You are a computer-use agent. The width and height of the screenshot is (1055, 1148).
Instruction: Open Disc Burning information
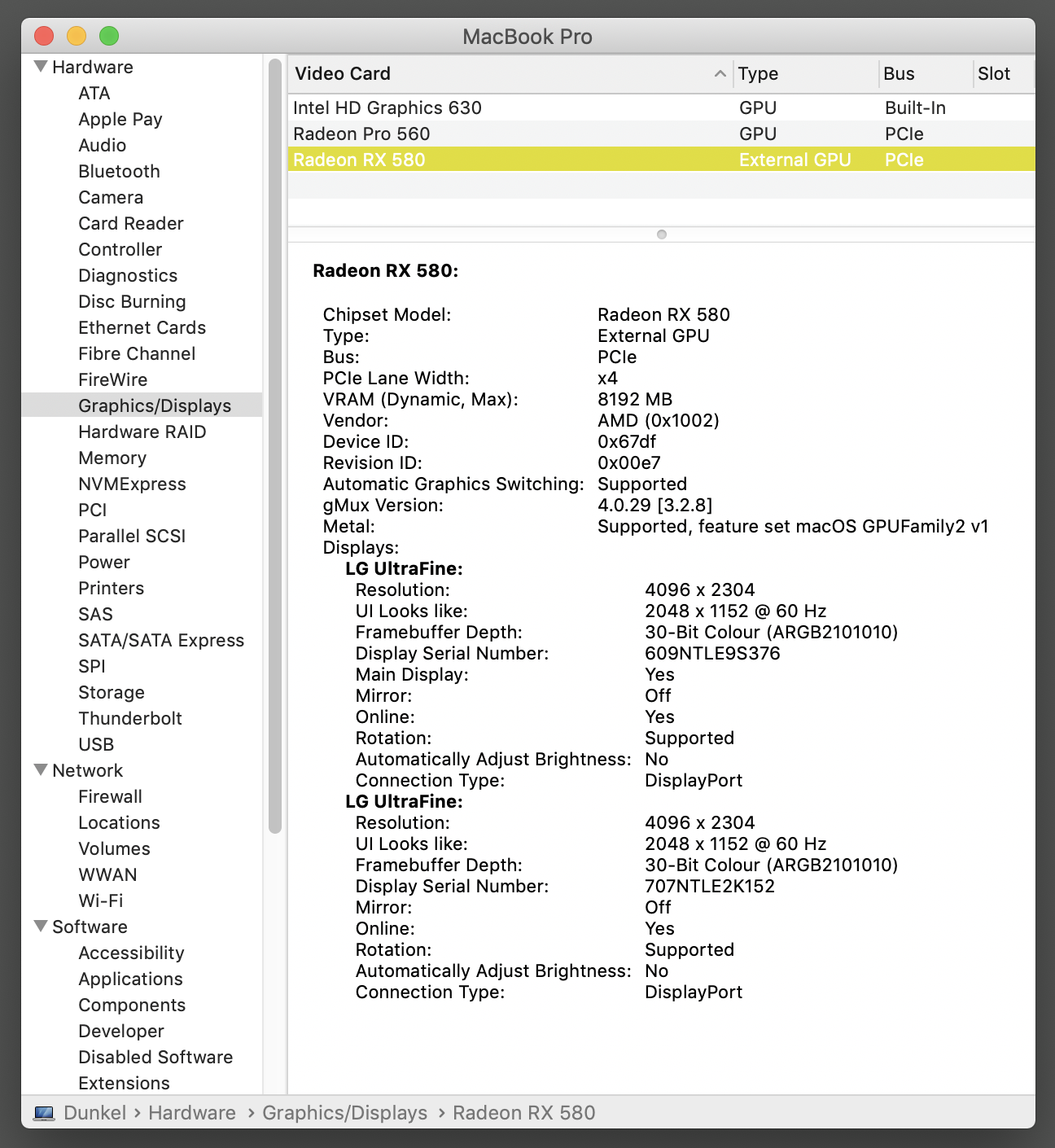133,301
